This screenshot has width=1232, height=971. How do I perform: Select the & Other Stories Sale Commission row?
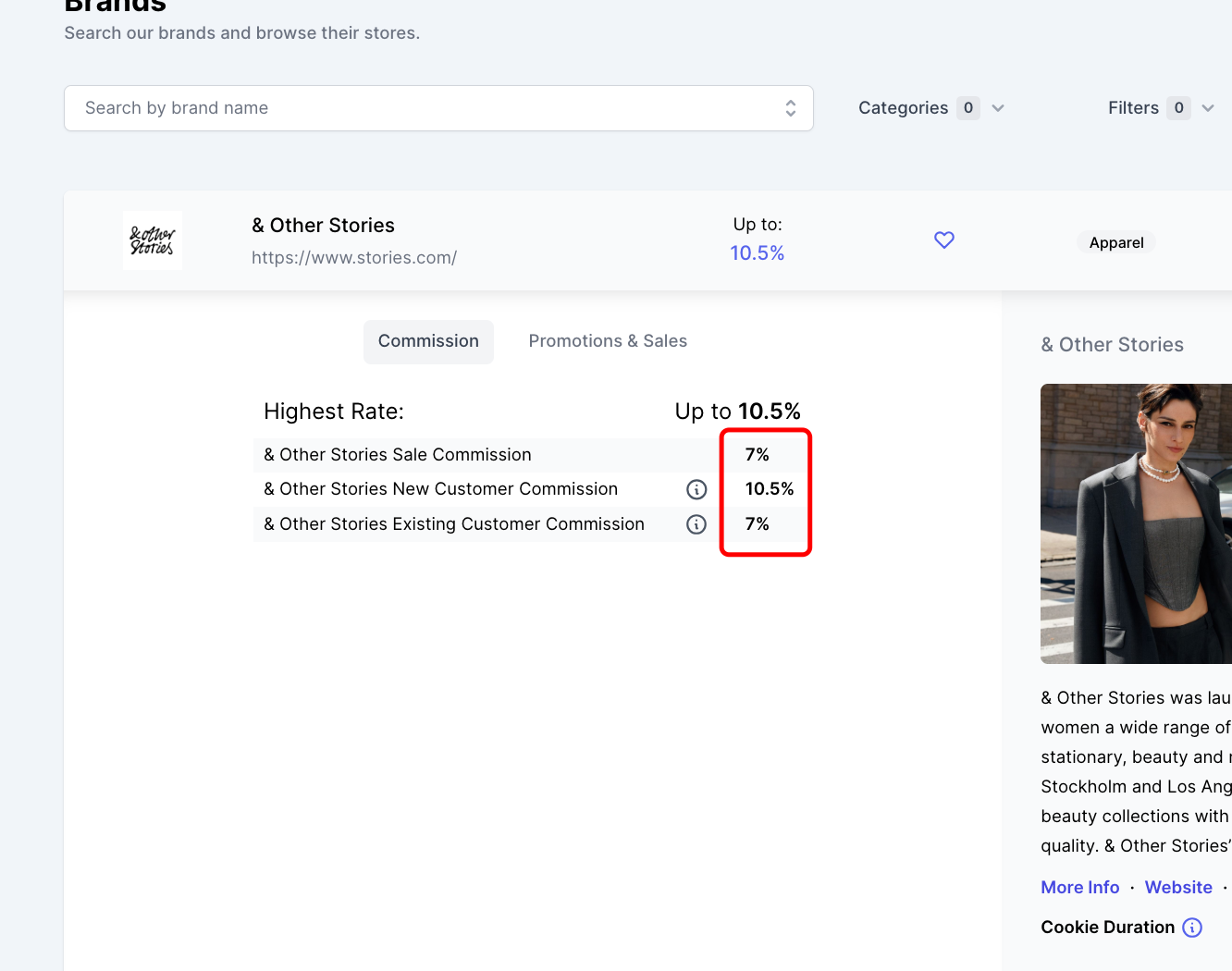(x=530, y=455)
